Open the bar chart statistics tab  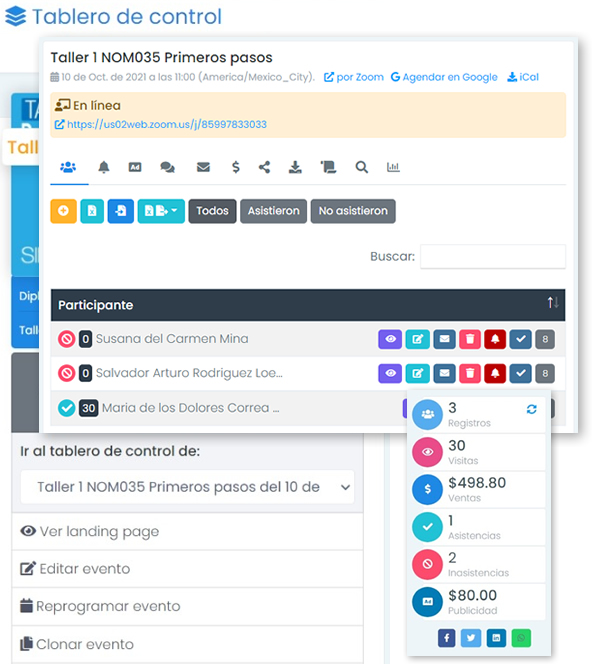tap(393, 167)
